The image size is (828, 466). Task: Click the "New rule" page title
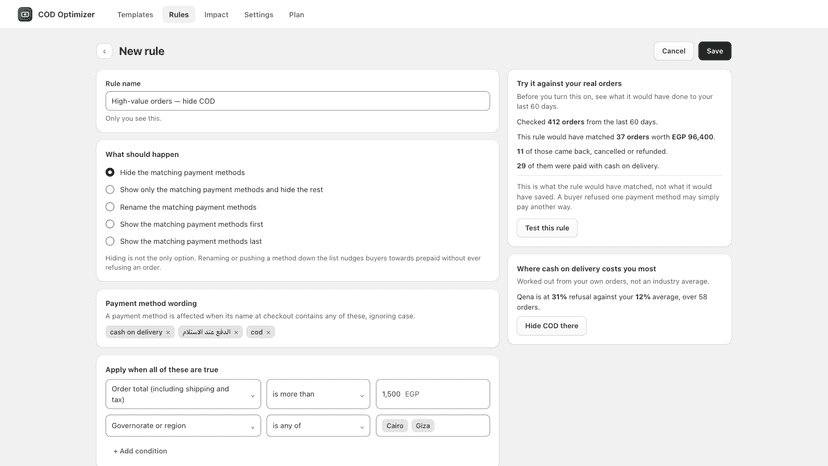click(x=142, y=51)
